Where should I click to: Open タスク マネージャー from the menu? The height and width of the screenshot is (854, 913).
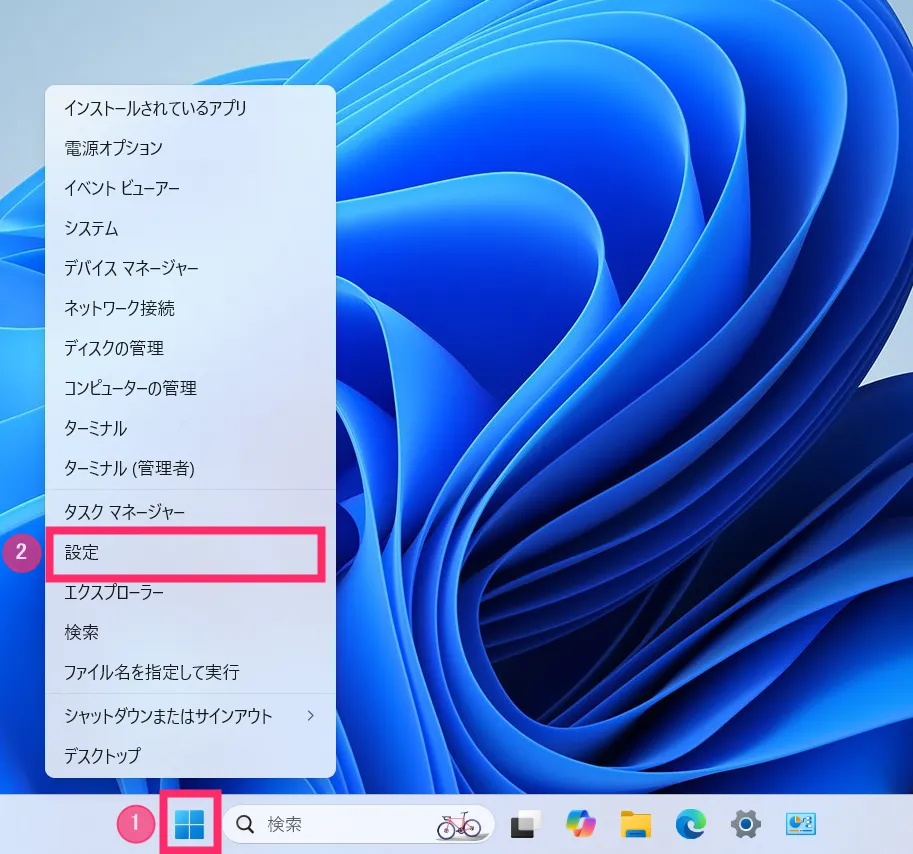point(190,512)
